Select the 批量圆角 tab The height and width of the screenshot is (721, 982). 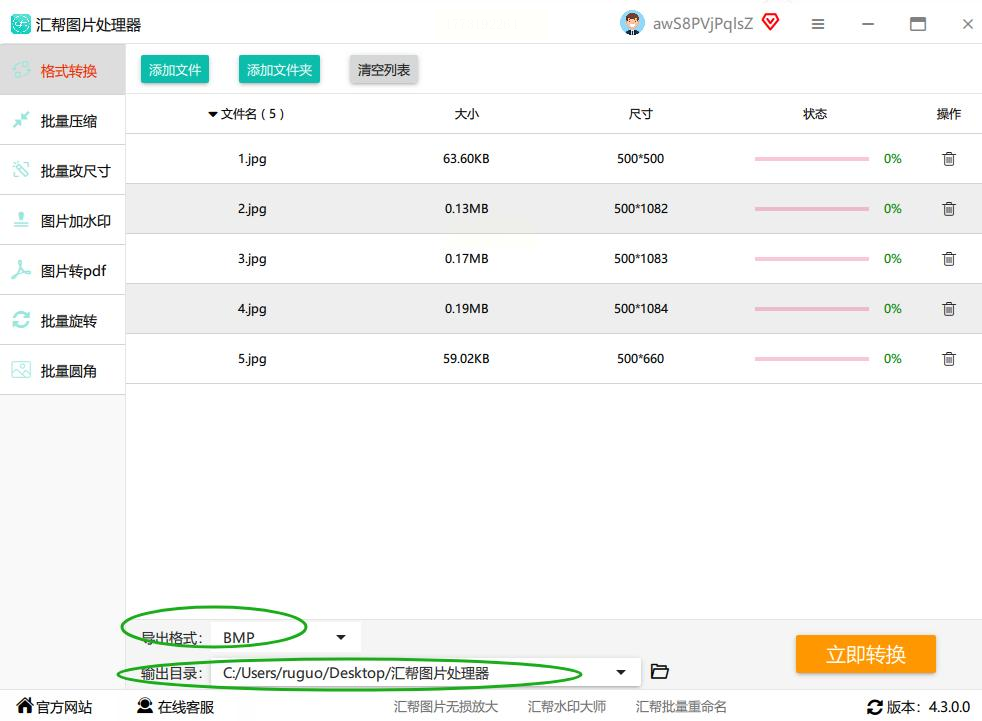pos(63,370)
